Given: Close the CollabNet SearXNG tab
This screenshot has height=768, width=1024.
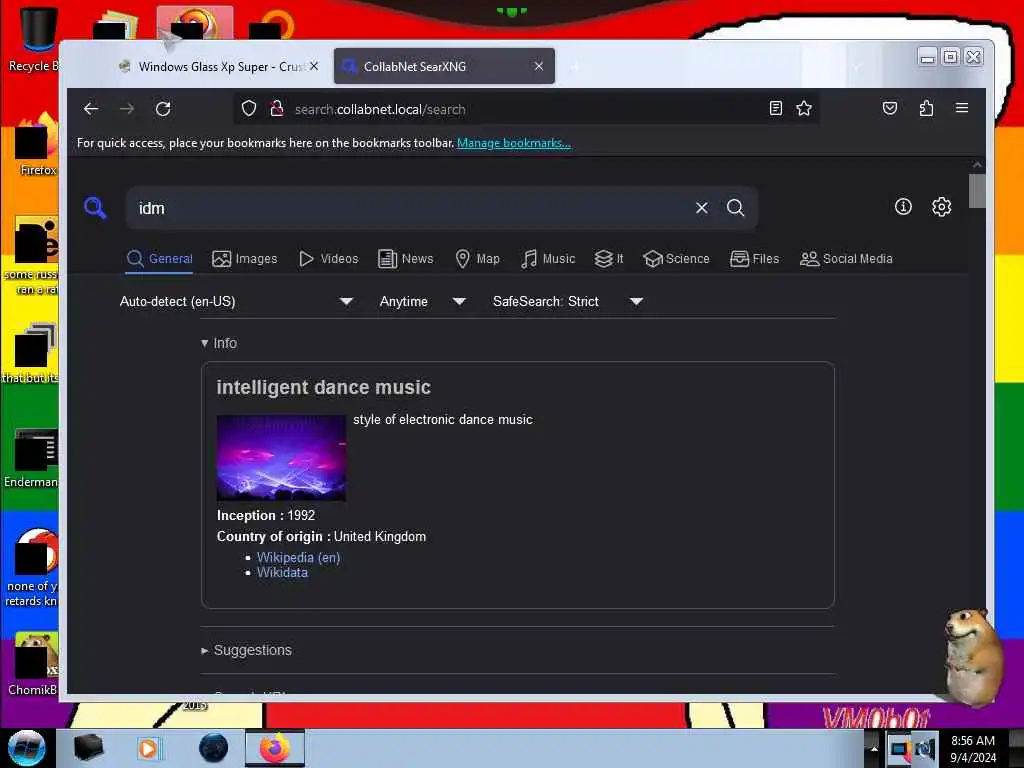Looking at the screenshot, I should 539,66.
